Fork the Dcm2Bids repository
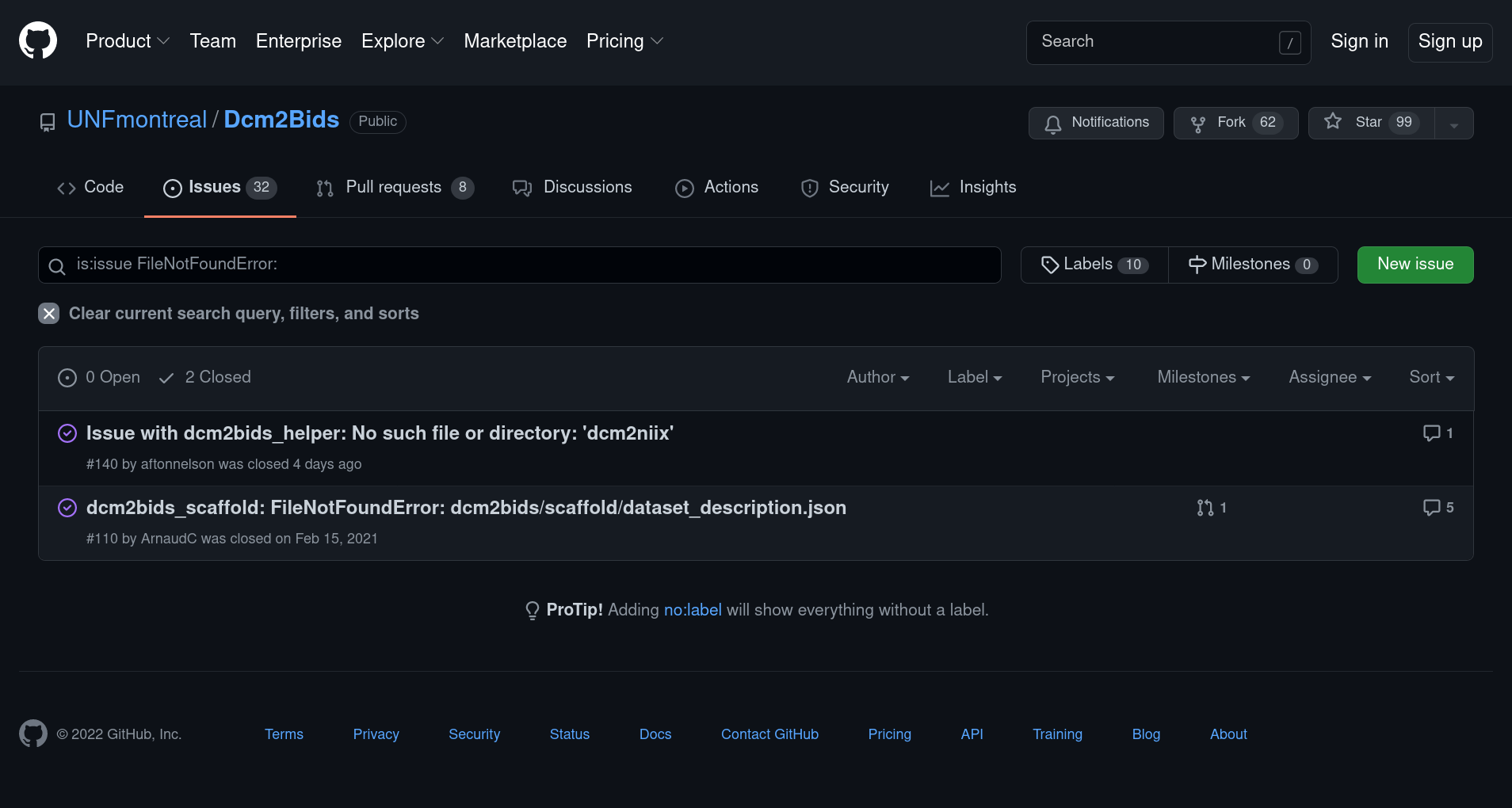 tap(1235, 123)
